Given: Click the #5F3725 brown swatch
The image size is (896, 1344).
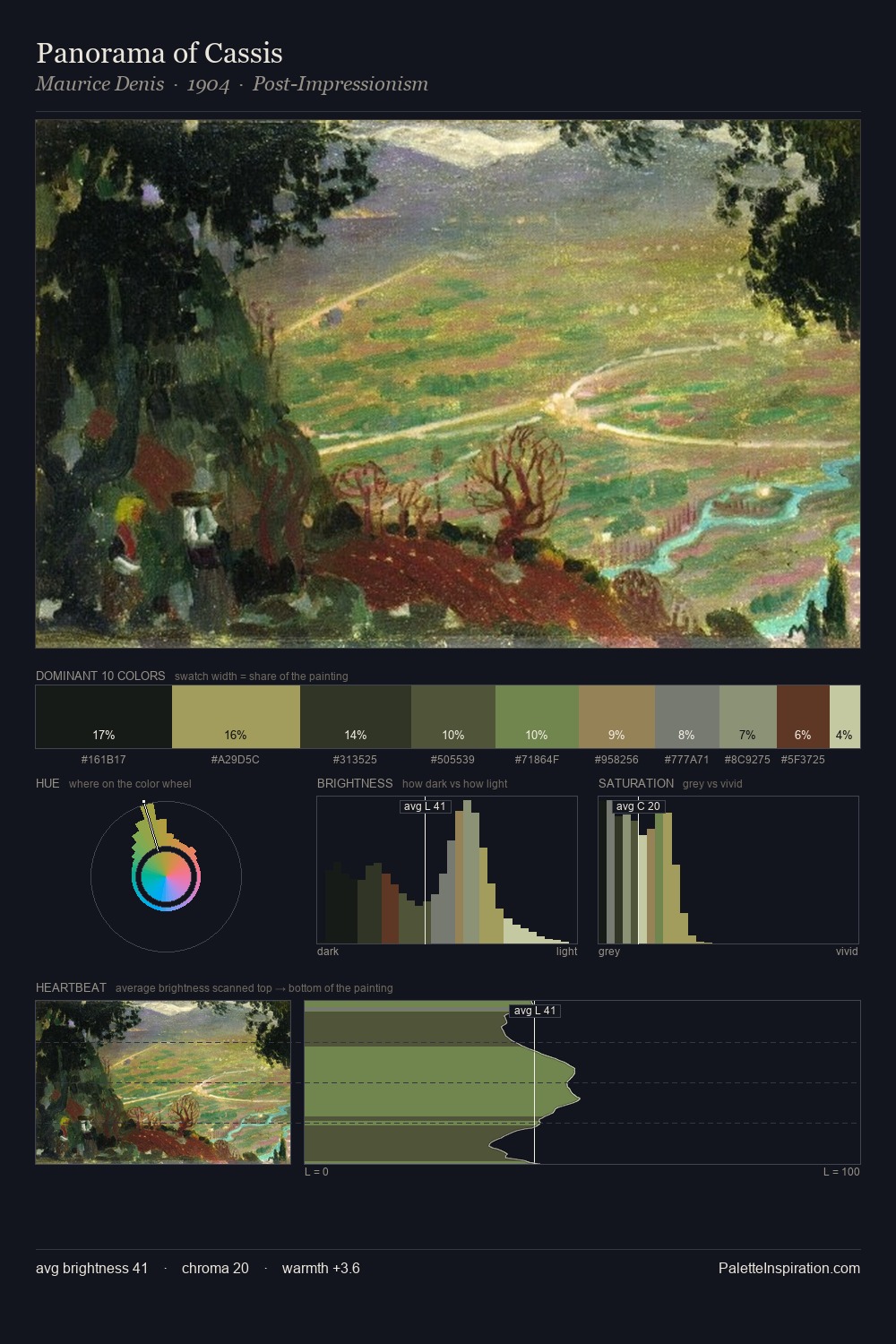Looking at the screenshot, I should (x=803, y=717).
